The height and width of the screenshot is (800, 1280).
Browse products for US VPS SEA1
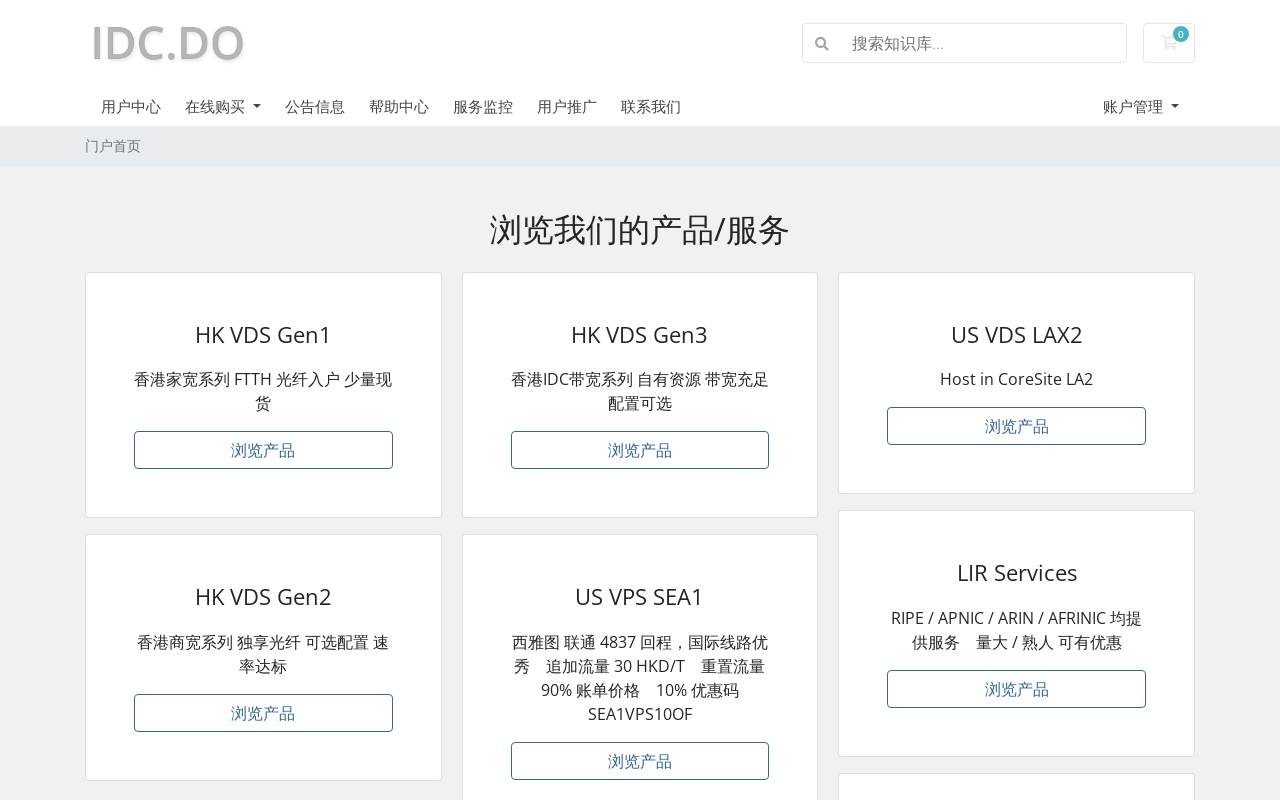(640, 761)
